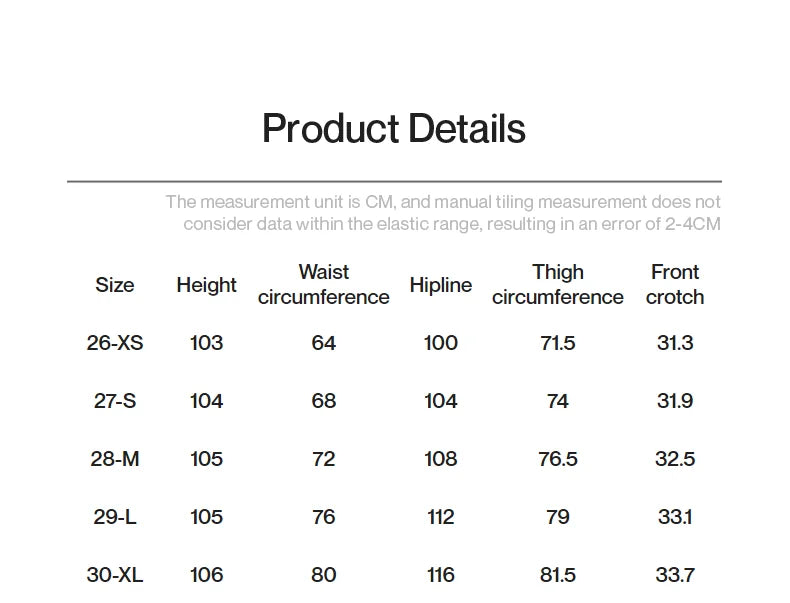Click waist value 76 for 29-L
790x603 pixels.
[x=323, y=517]
